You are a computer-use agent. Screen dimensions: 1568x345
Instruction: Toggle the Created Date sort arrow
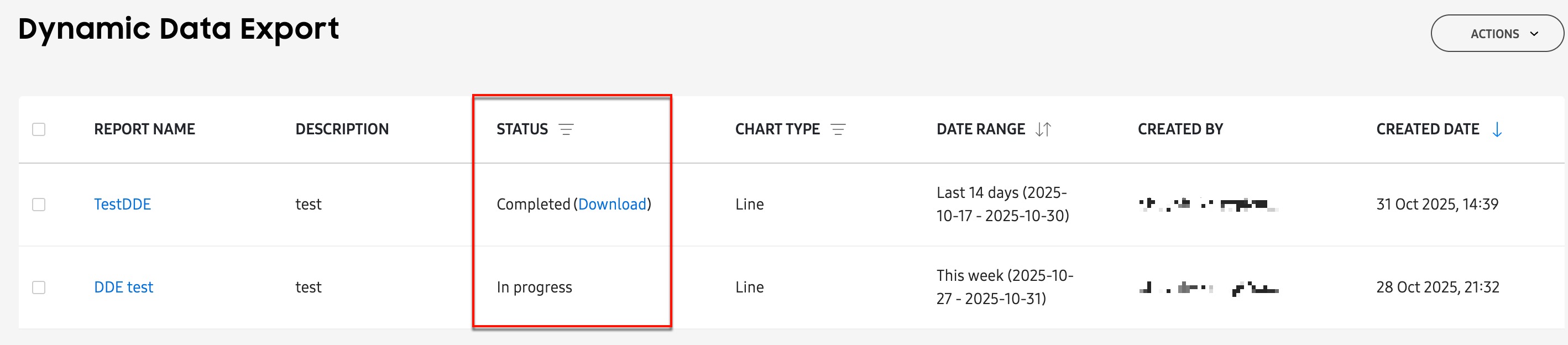tap(1497, 129)
